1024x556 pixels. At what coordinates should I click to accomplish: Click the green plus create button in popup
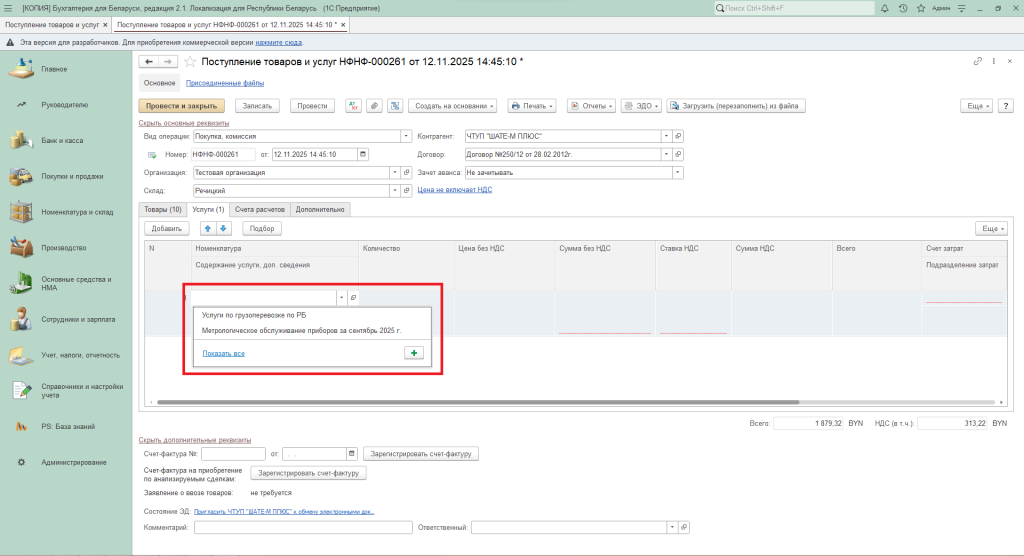pos(413,353)
